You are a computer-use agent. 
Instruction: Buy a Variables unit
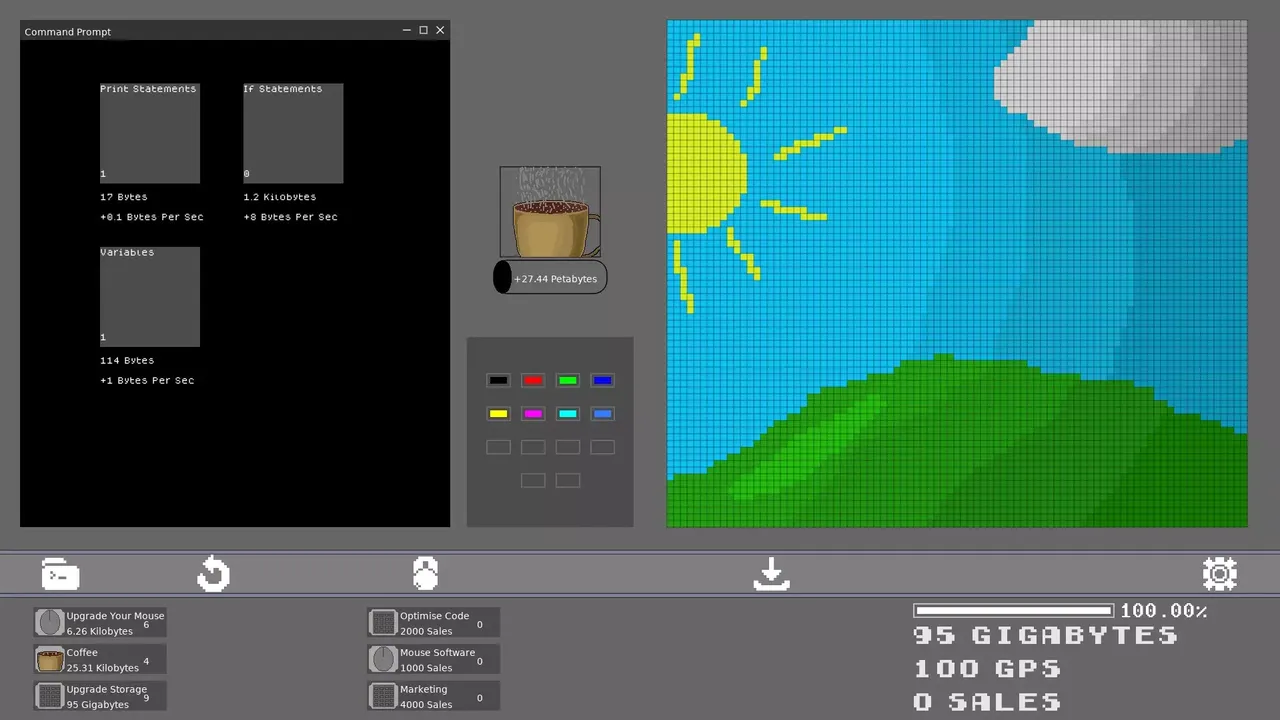pos(150,297)
